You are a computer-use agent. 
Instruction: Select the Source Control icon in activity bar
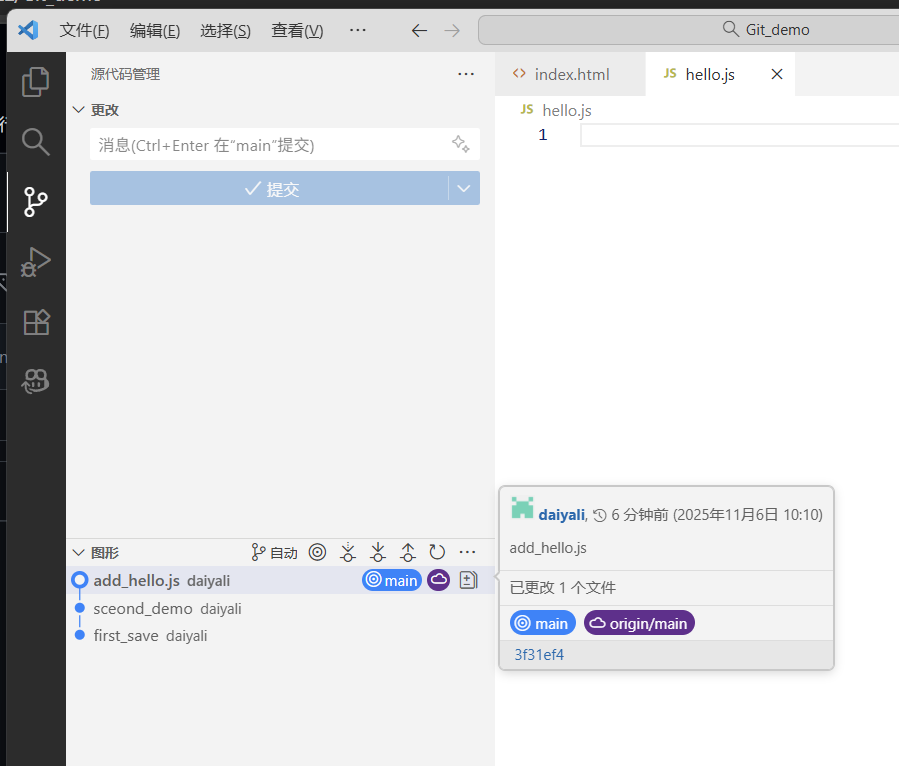tap(35, 202)
